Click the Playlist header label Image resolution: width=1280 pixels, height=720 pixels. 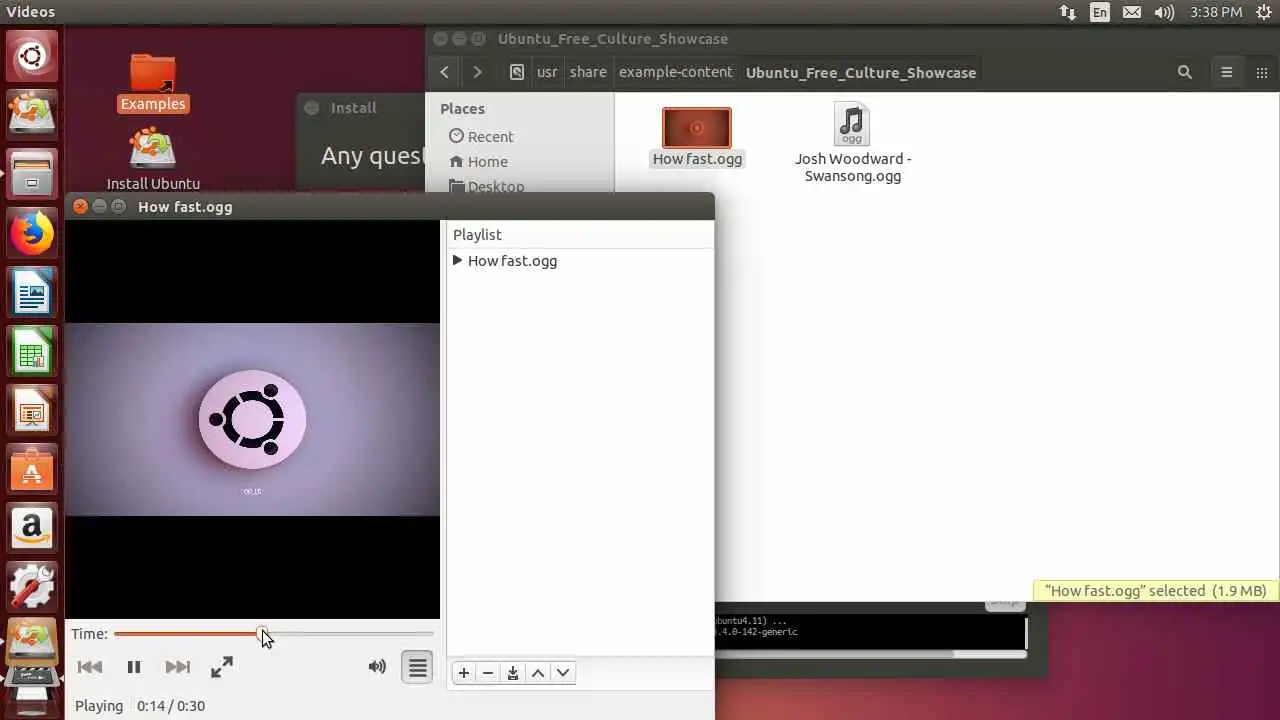(x=477, y=234)
